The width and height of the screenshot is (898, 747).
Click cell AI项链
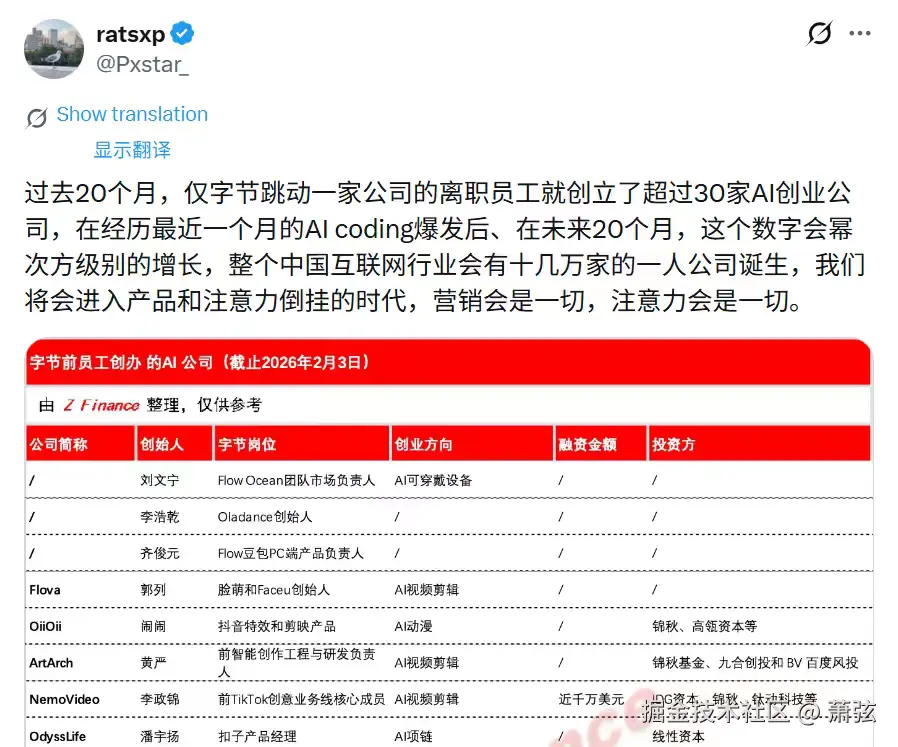(x=413, y=736)
